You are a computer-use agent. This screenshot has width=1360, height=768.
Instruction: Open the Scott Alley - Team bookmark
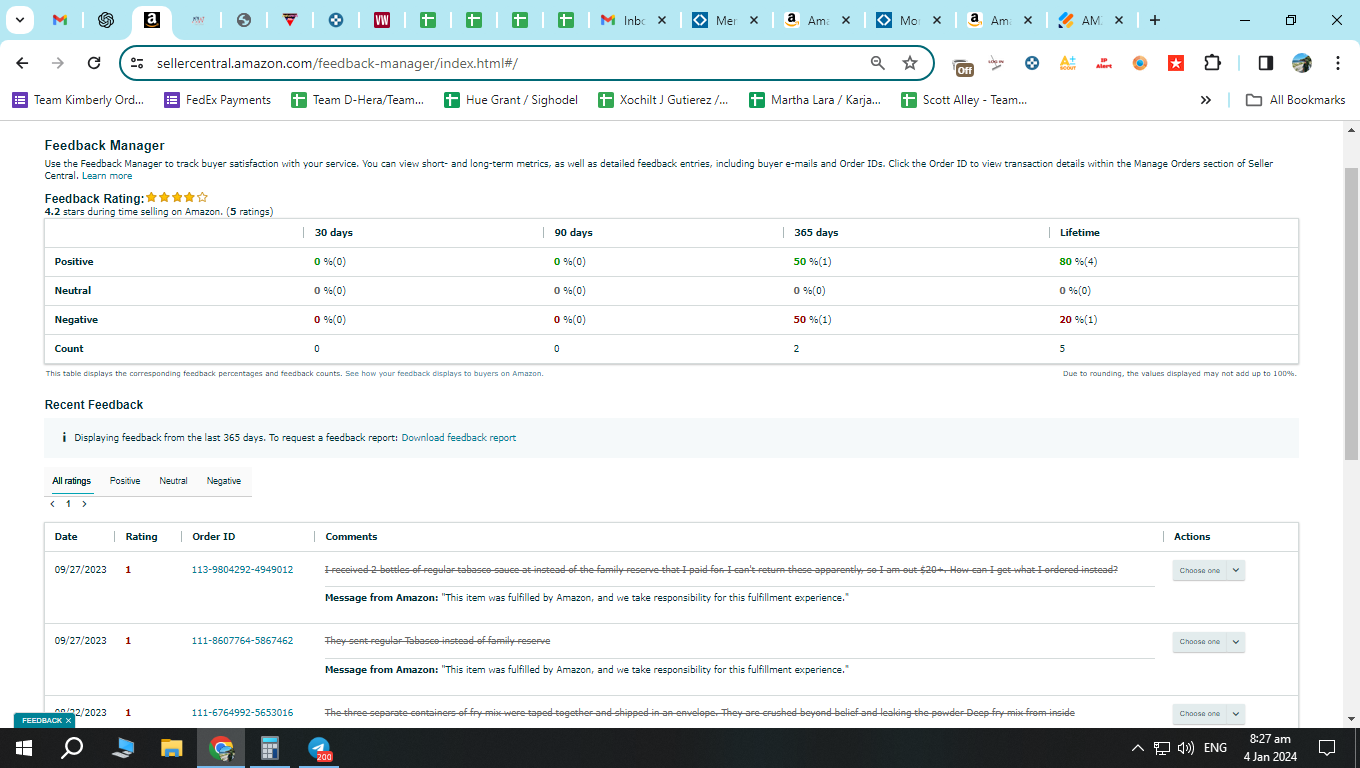point(964,100)
